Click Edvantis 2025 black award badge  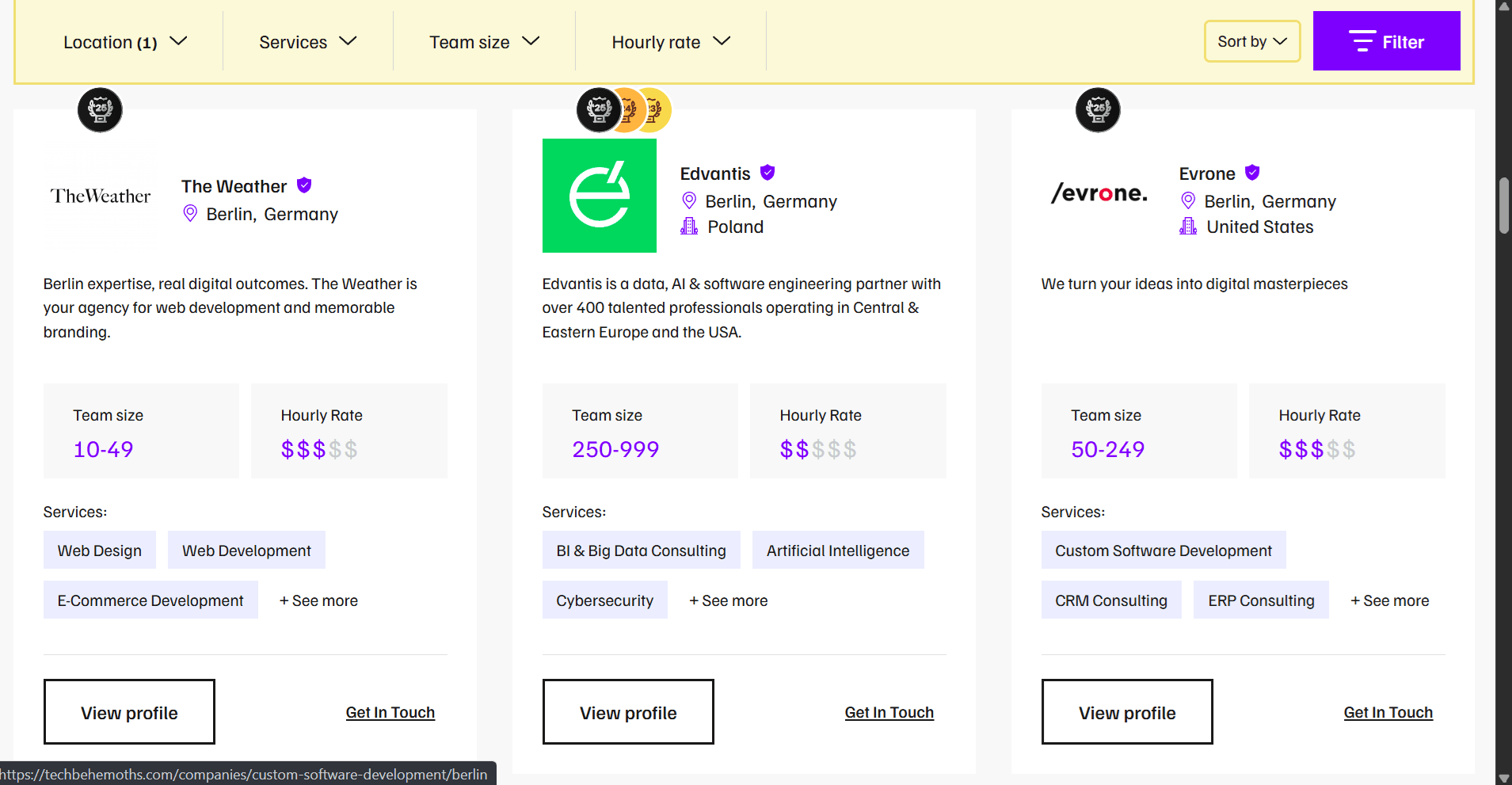(599, 109)
